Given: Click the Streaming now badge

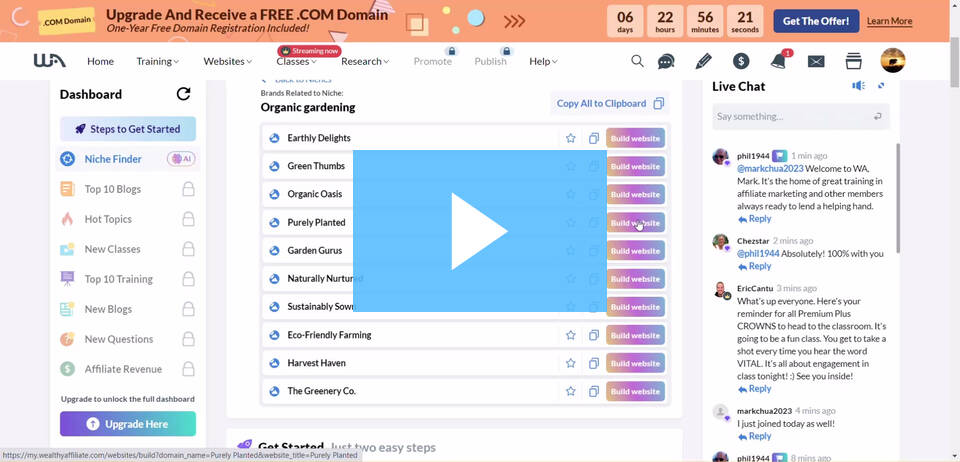Looking at the screenshot, I should click(309, 51).
